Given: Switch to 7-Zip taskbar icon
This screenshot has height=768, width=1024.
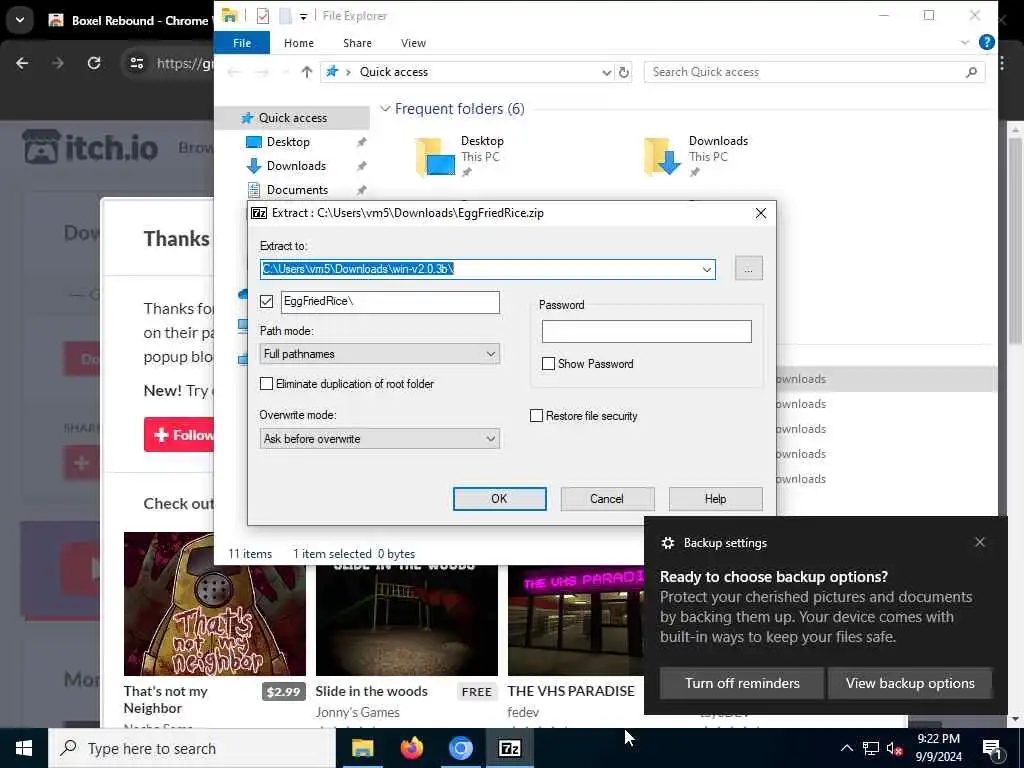Looking at the screenshot, I should point(509,748).
